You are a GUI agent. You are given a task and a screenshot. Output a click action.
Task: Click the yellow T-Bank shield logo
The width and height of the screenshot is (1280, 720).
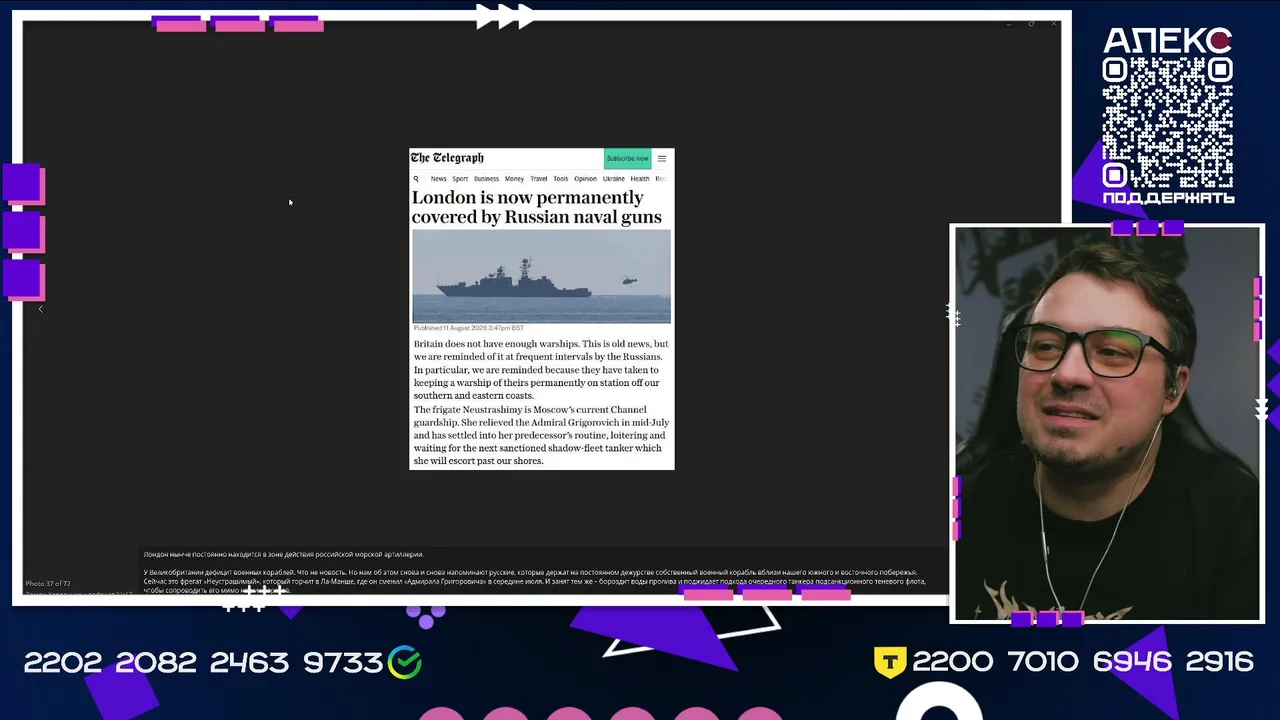coord(890,661)
